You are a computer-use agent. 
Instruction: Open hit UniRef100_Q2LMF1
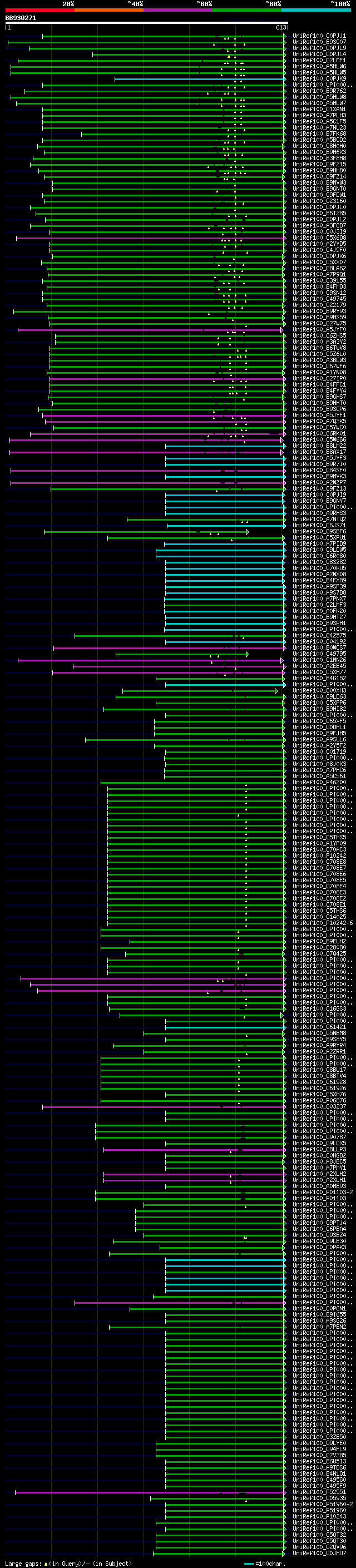(319, 60)
